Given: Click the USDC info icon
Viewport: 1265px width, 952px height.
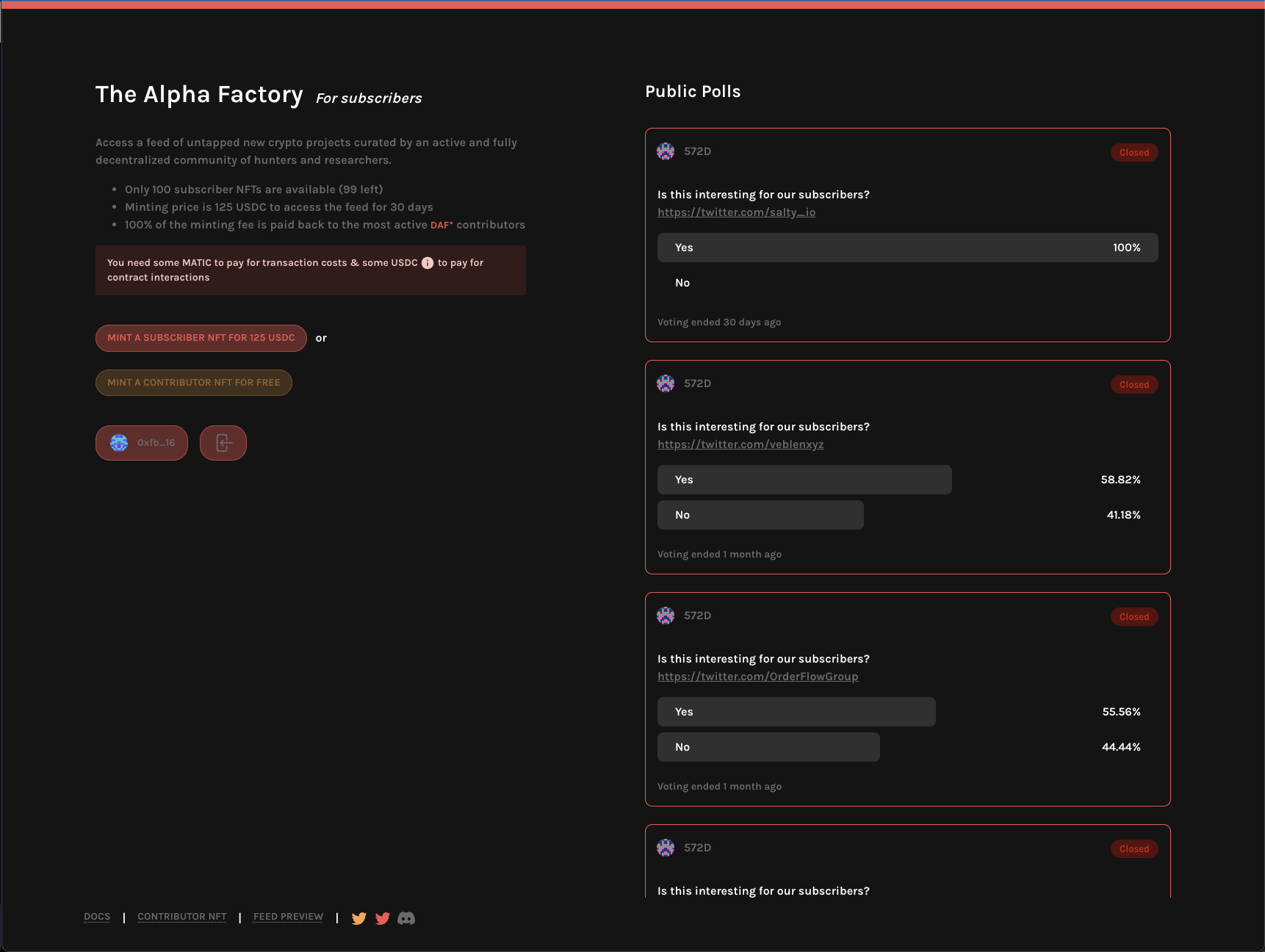Looking at the screenshot, I should click(x=428, y=263).
